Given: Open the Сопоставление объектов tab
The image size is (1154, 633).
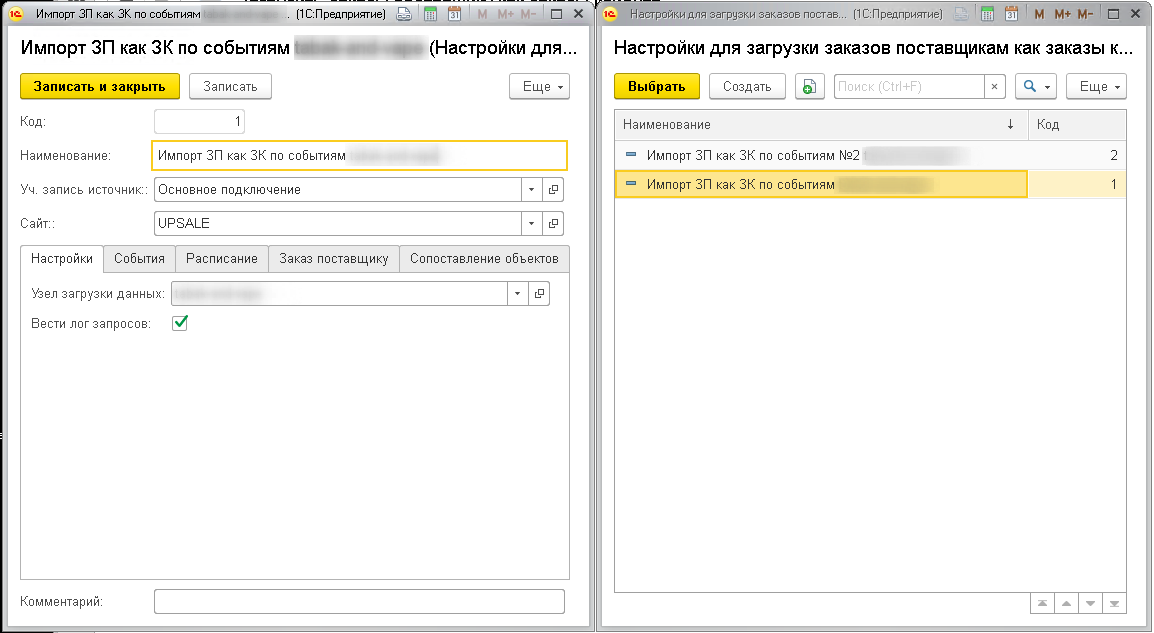Looking at the screenshot, I should click(x=484, y=258).
